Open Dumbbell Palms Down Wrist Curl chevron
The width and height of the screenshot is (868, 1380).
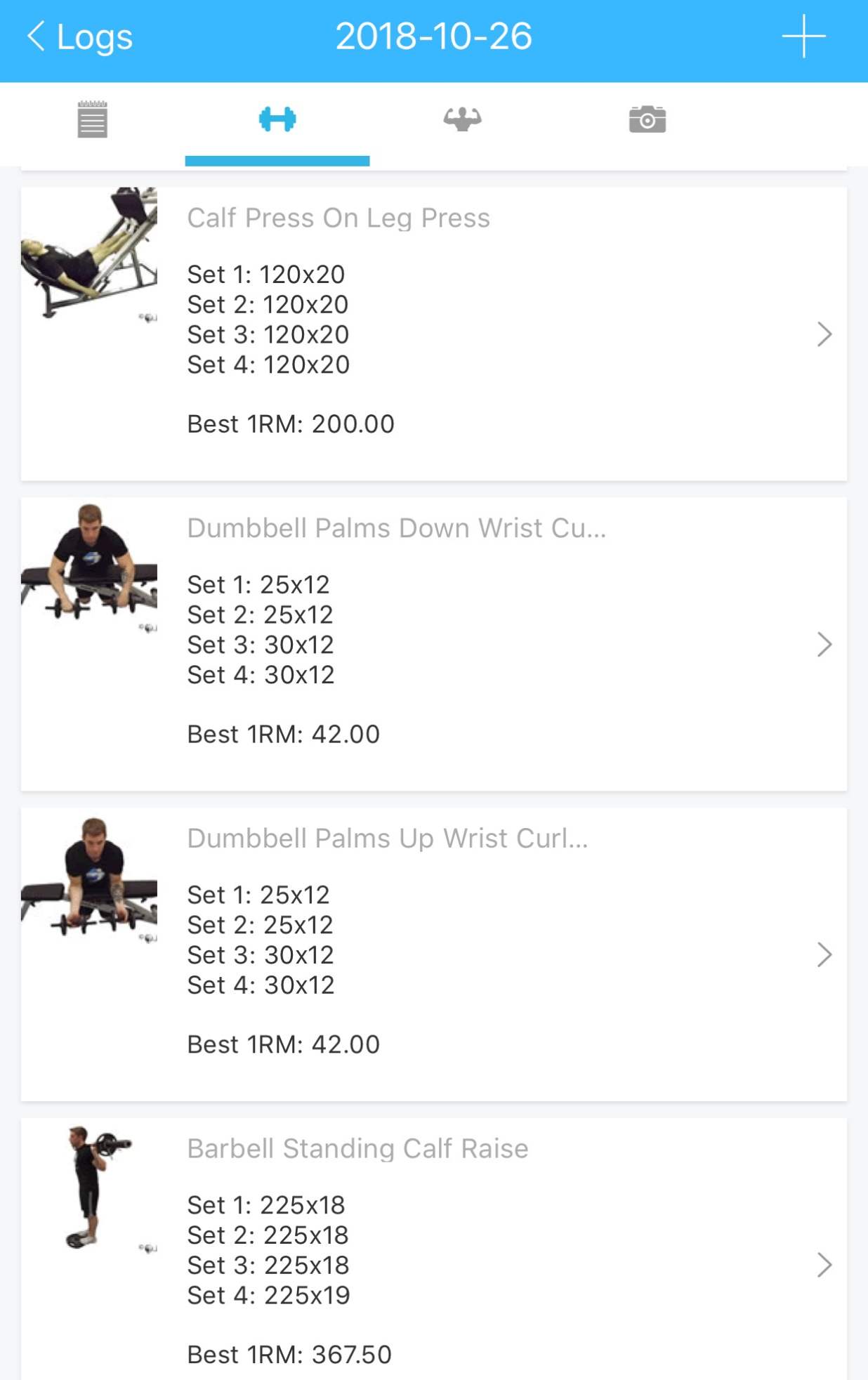tap(824, 644)
